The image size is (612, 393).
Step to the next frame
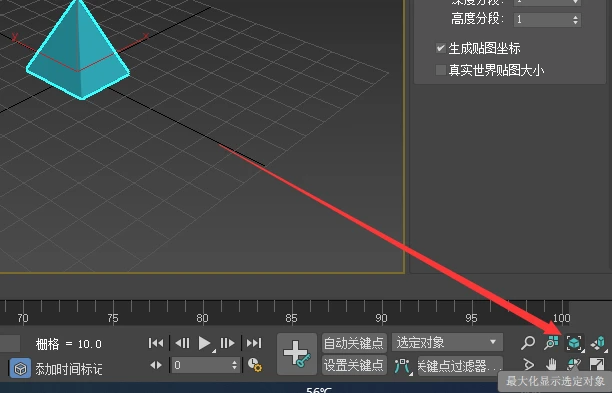(227, 343)
